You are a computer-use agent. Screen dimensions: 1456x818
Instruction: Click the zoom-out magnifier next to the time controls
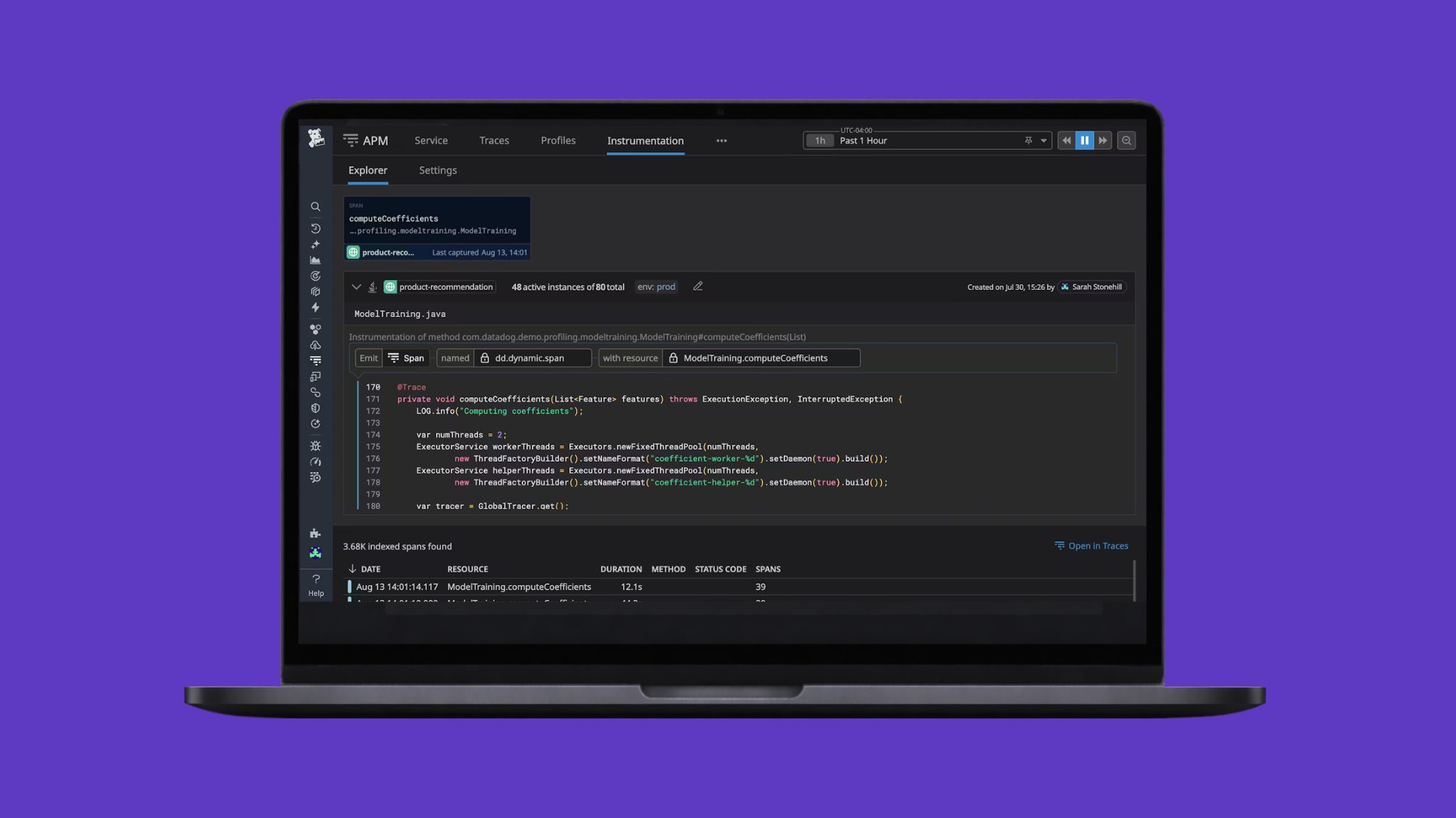1126,141
